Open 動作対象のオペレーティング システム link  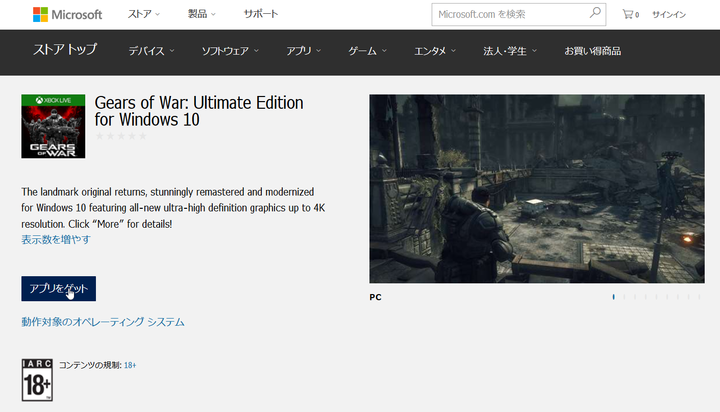pos(103,322)
